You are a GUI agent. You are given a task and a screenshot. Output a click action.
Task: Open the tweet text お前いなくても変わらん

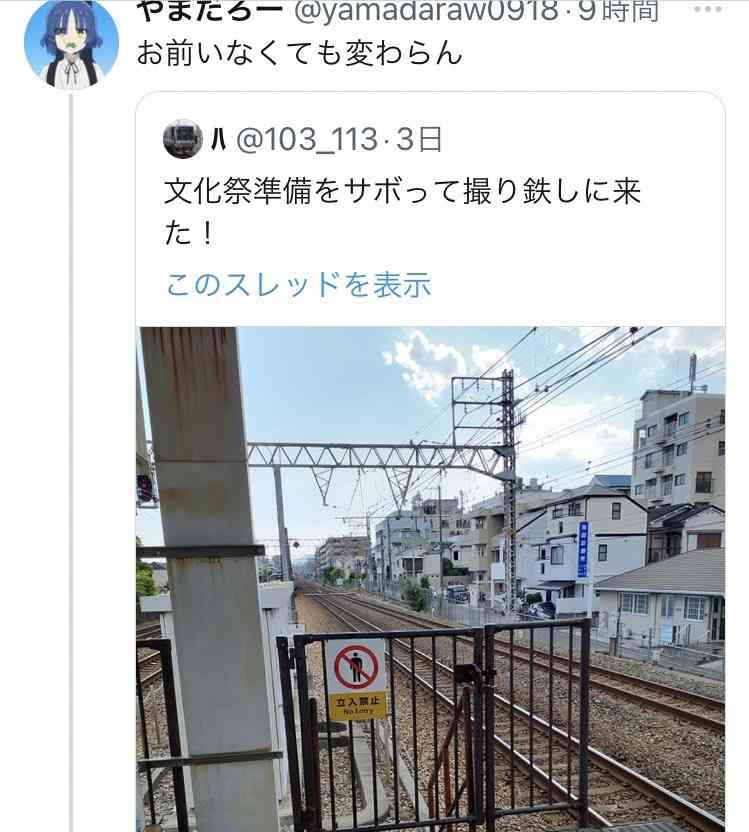[x=300, y=54]
